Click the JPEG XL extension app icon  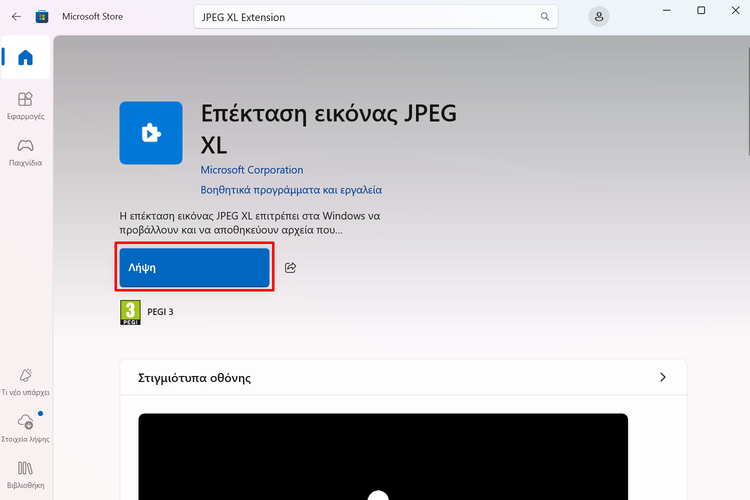tap(151, 133)
